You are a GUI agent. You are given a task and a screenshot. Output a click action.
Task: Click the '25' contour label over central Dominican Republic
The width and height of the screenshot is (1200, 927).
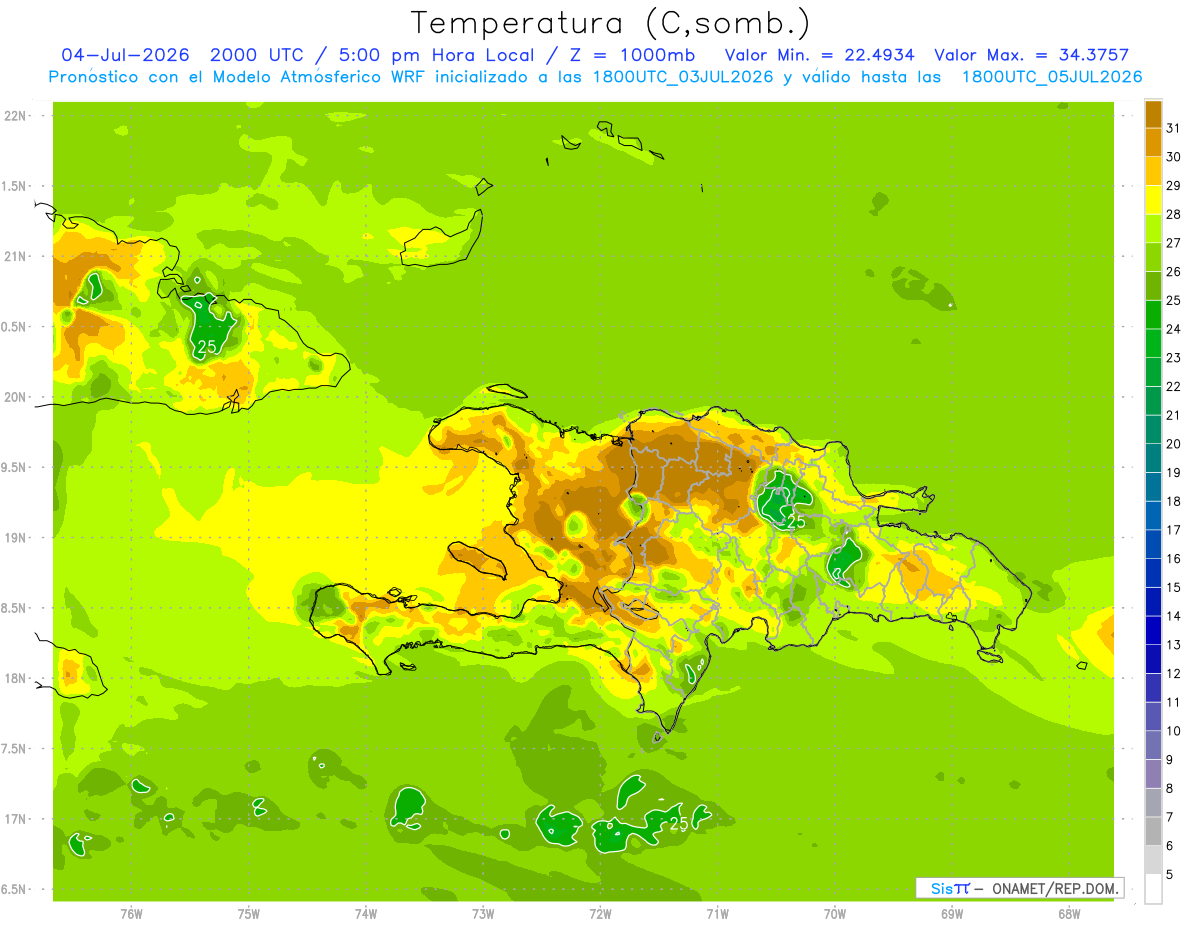[x=796, y=521]
